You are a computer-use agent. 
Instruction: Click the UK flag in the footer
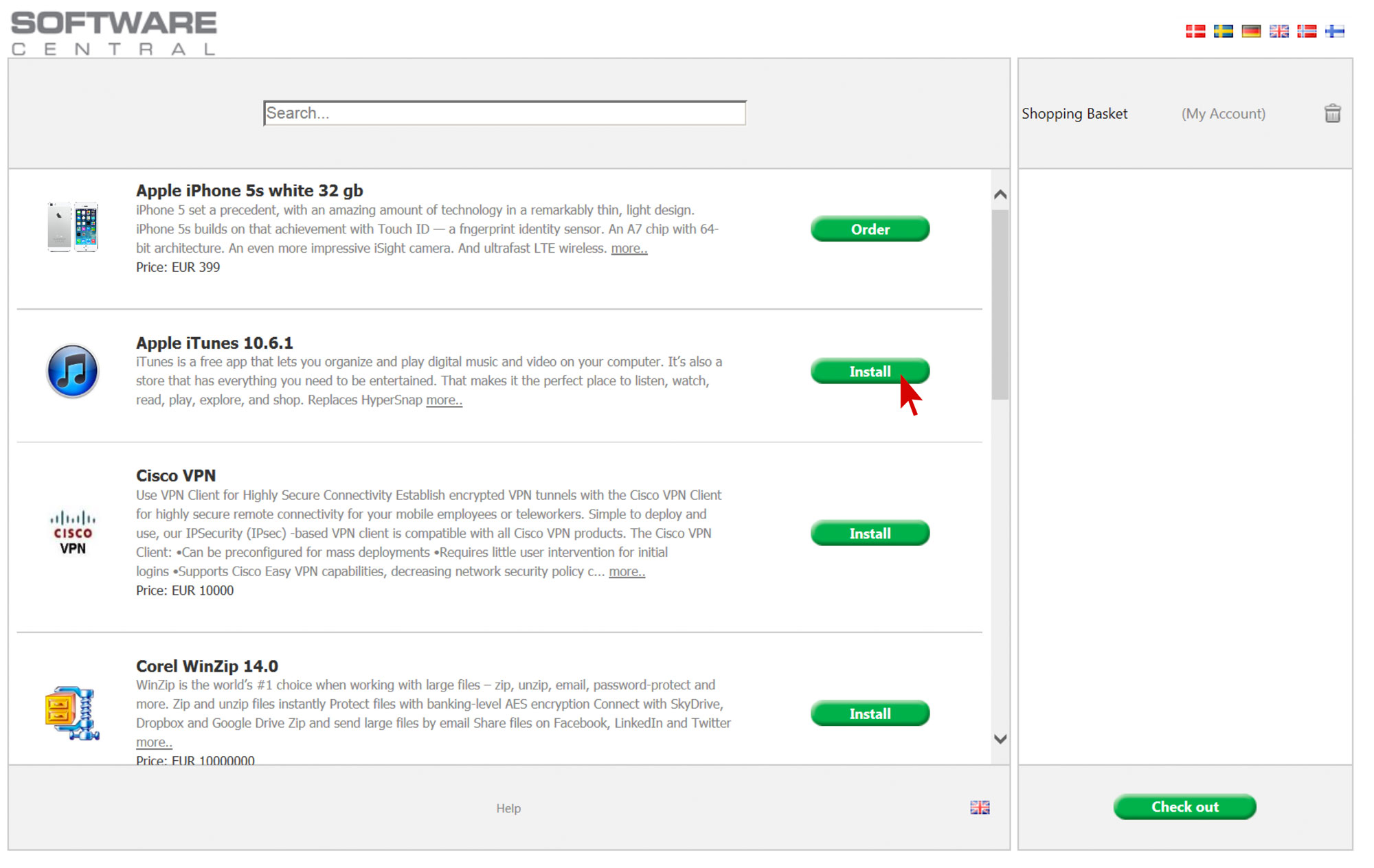[x=980, y=808]
